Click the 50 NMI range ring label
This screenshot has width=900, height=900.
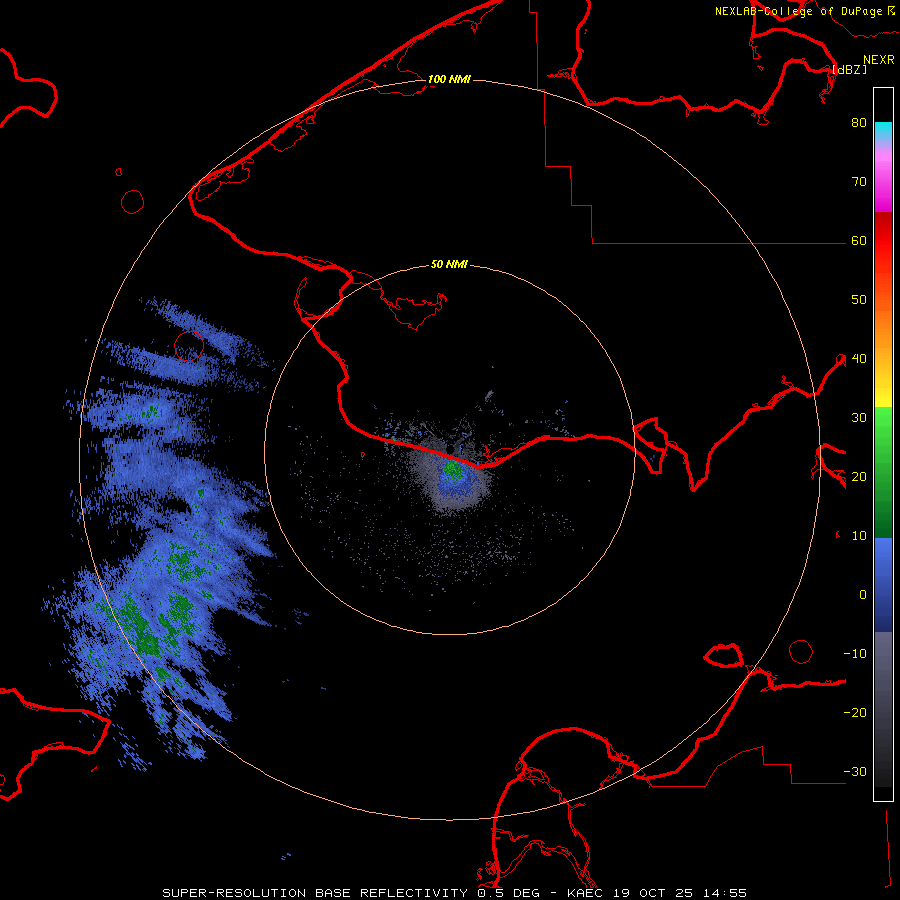click(449, 265)
